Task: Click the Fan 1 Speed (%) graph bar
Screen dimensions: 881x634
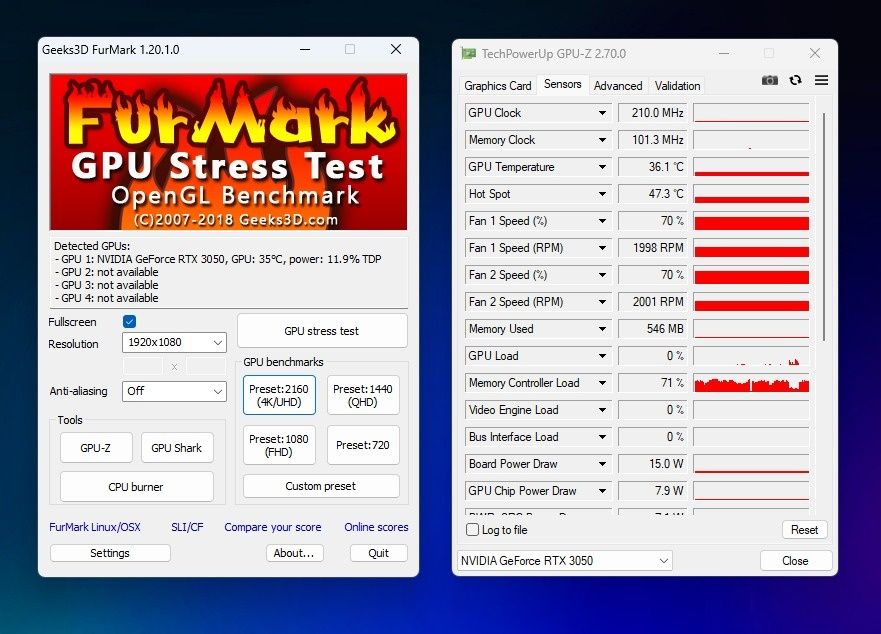Action: coord(752,221)
